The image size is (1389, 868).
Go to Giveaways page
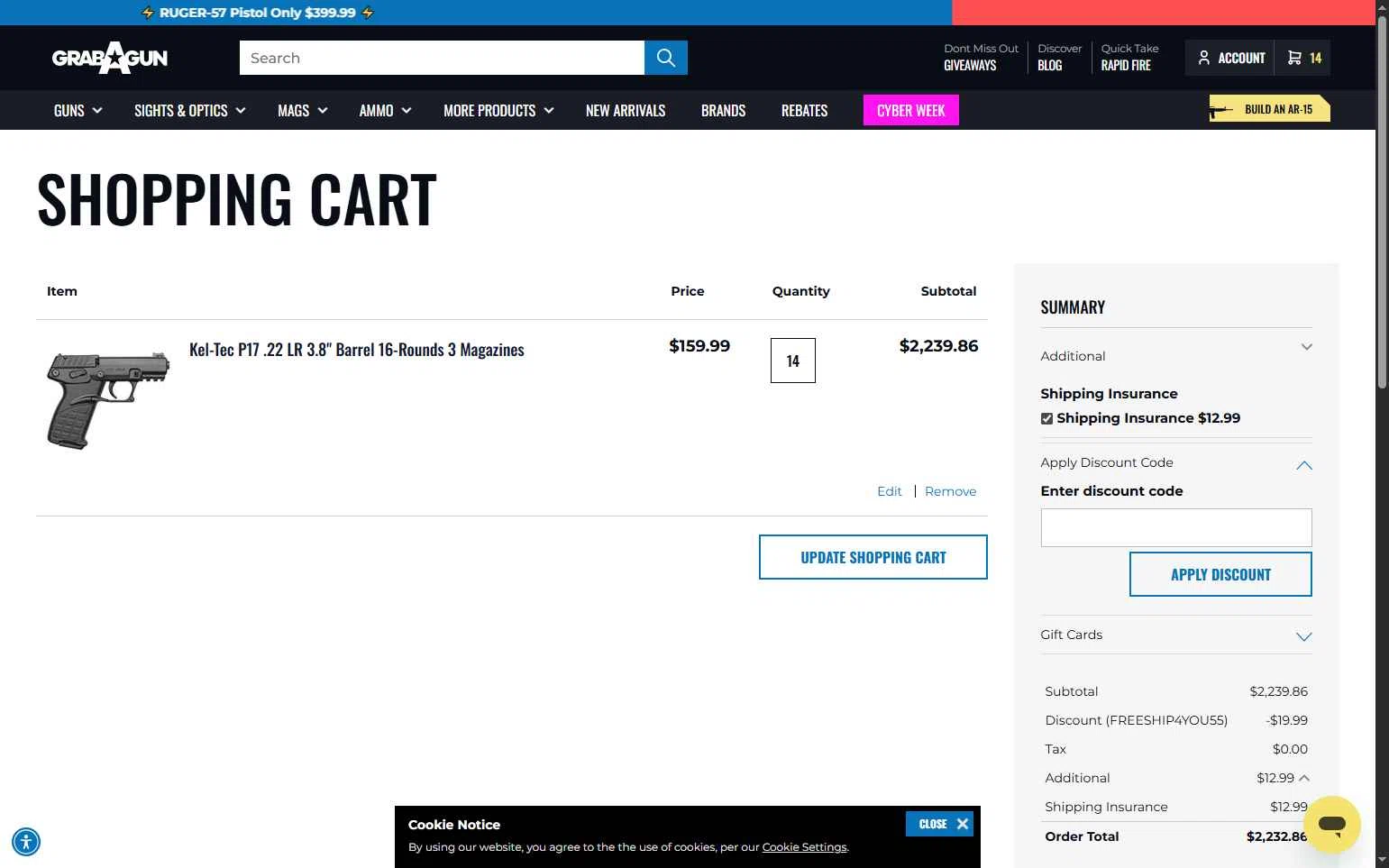pos(981,57)
